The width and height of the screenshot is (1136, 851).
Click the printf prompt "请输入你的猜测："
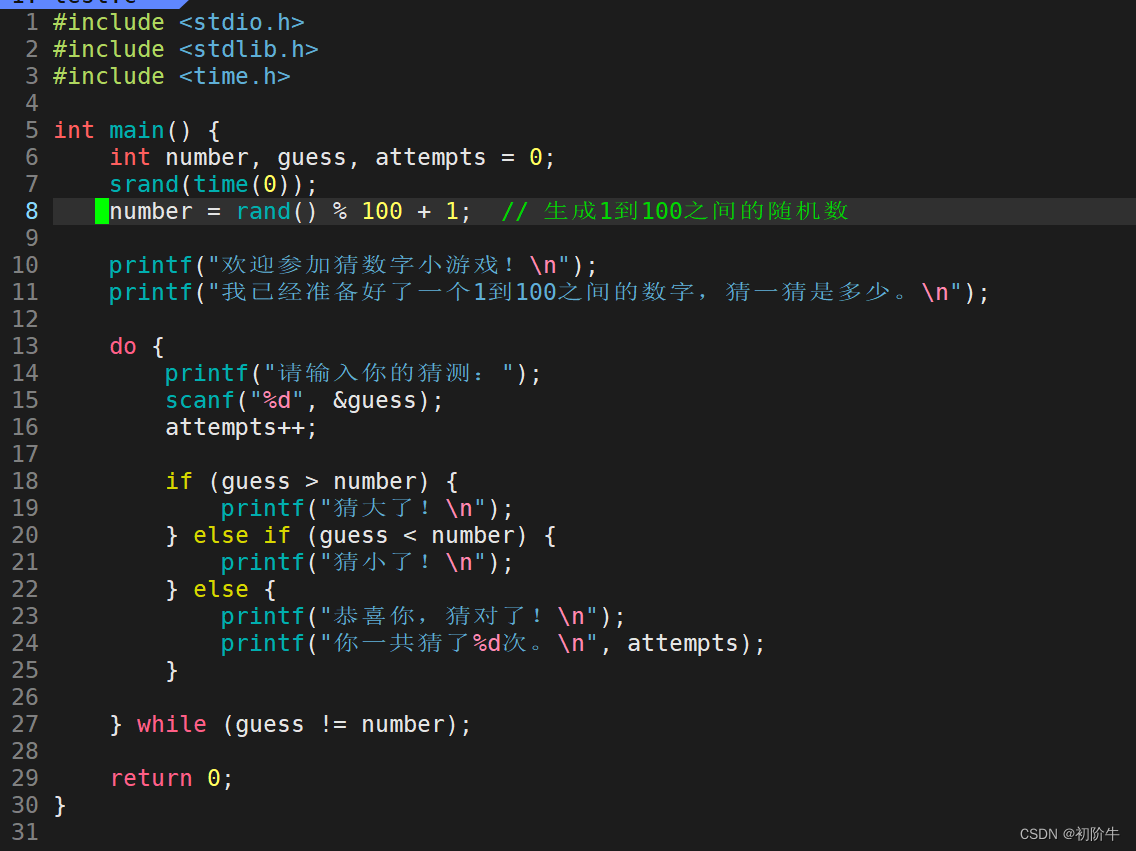[x=353, y=373]
